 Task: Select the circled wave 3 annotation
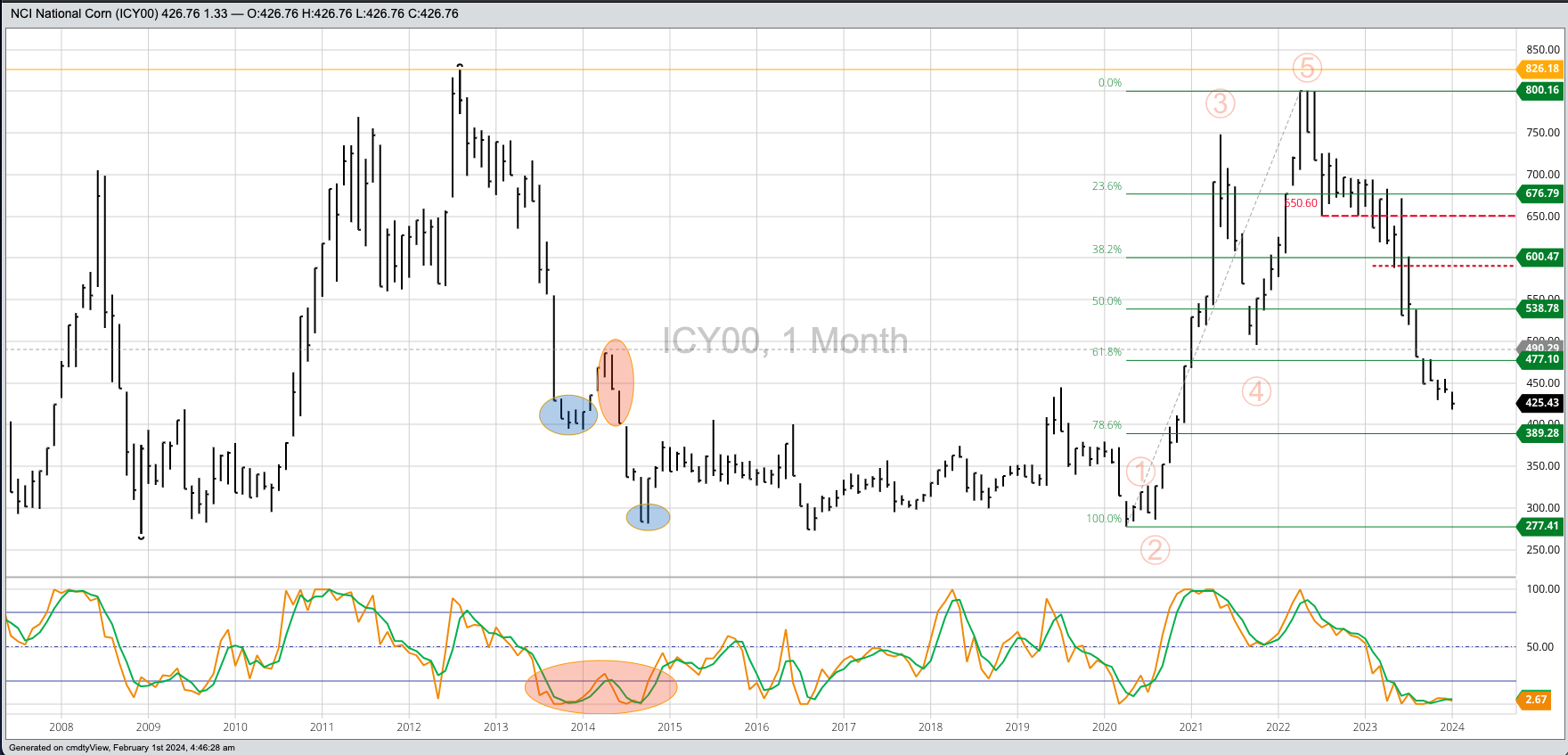pyautogui.click(x=1220, y=103)
